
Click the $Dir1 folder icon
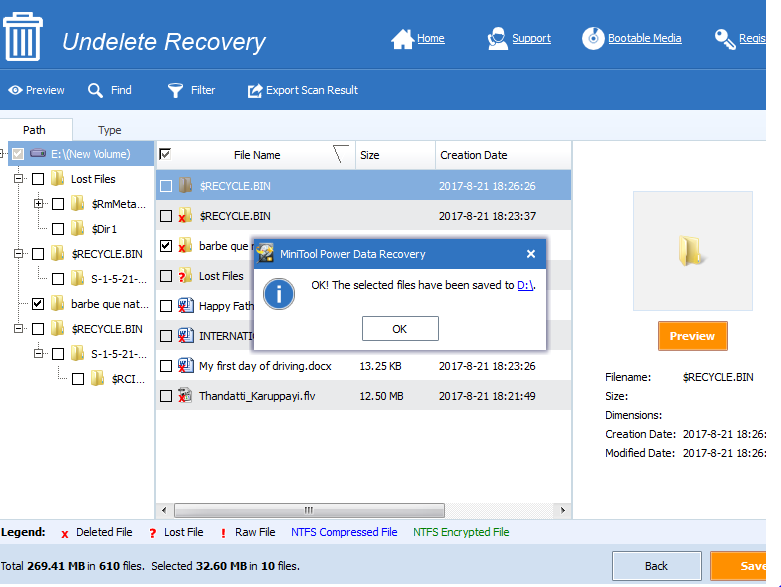pos(77,229)
